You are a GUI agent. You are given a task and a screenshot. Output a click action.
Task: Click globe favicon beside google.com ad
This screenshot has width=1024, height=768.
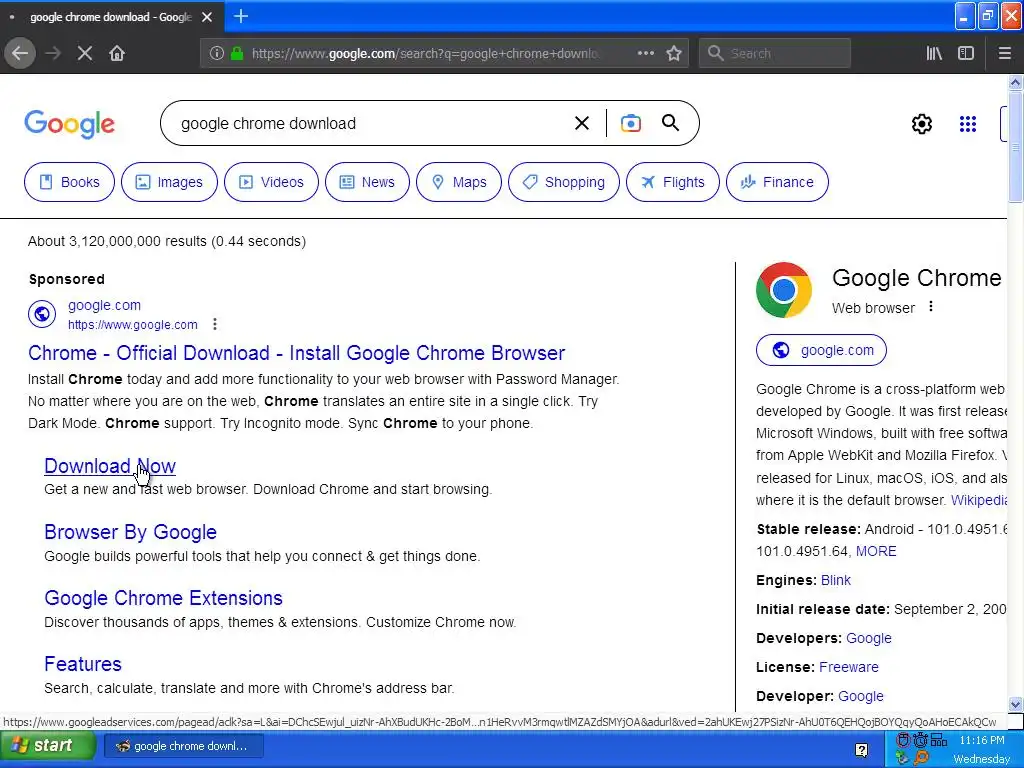coord(42,314)
